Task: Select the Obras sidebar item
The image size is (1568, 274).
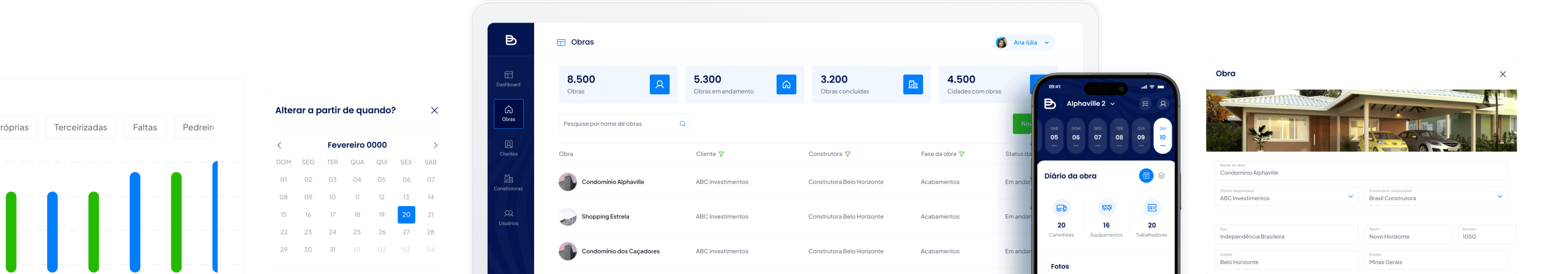Action: pos(508,114)
